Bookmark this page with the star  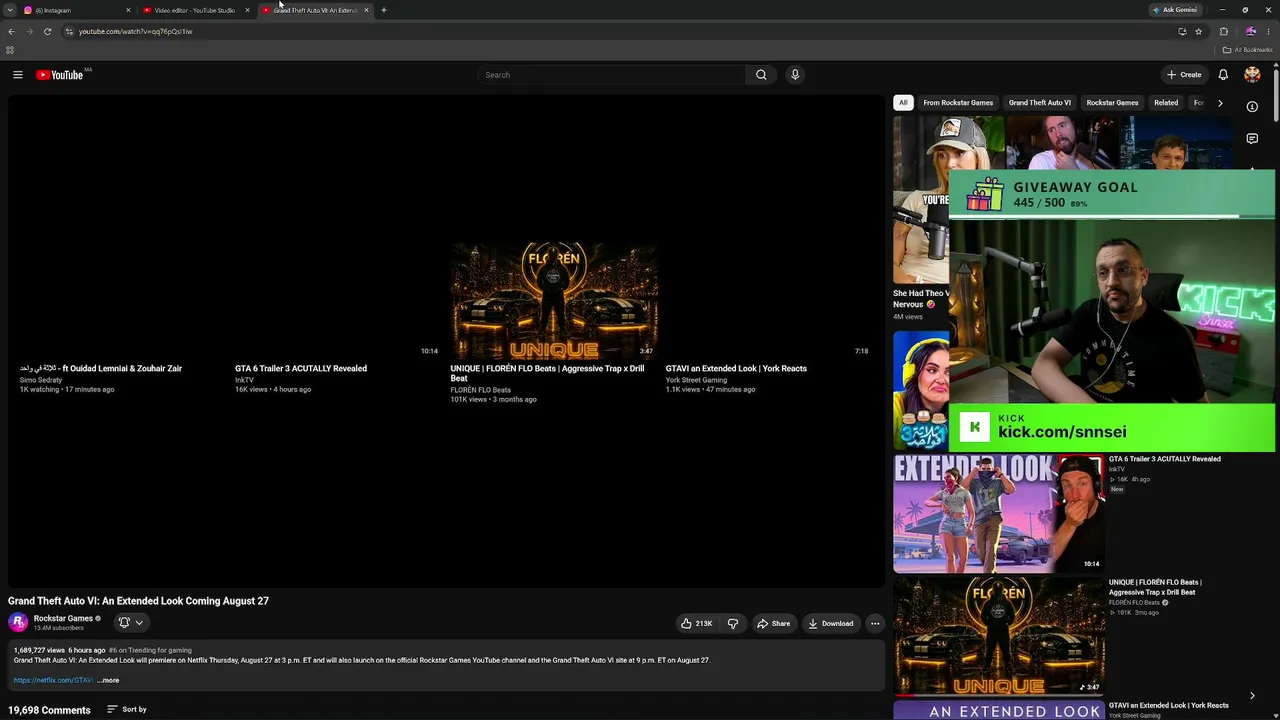pos(1199,31)
